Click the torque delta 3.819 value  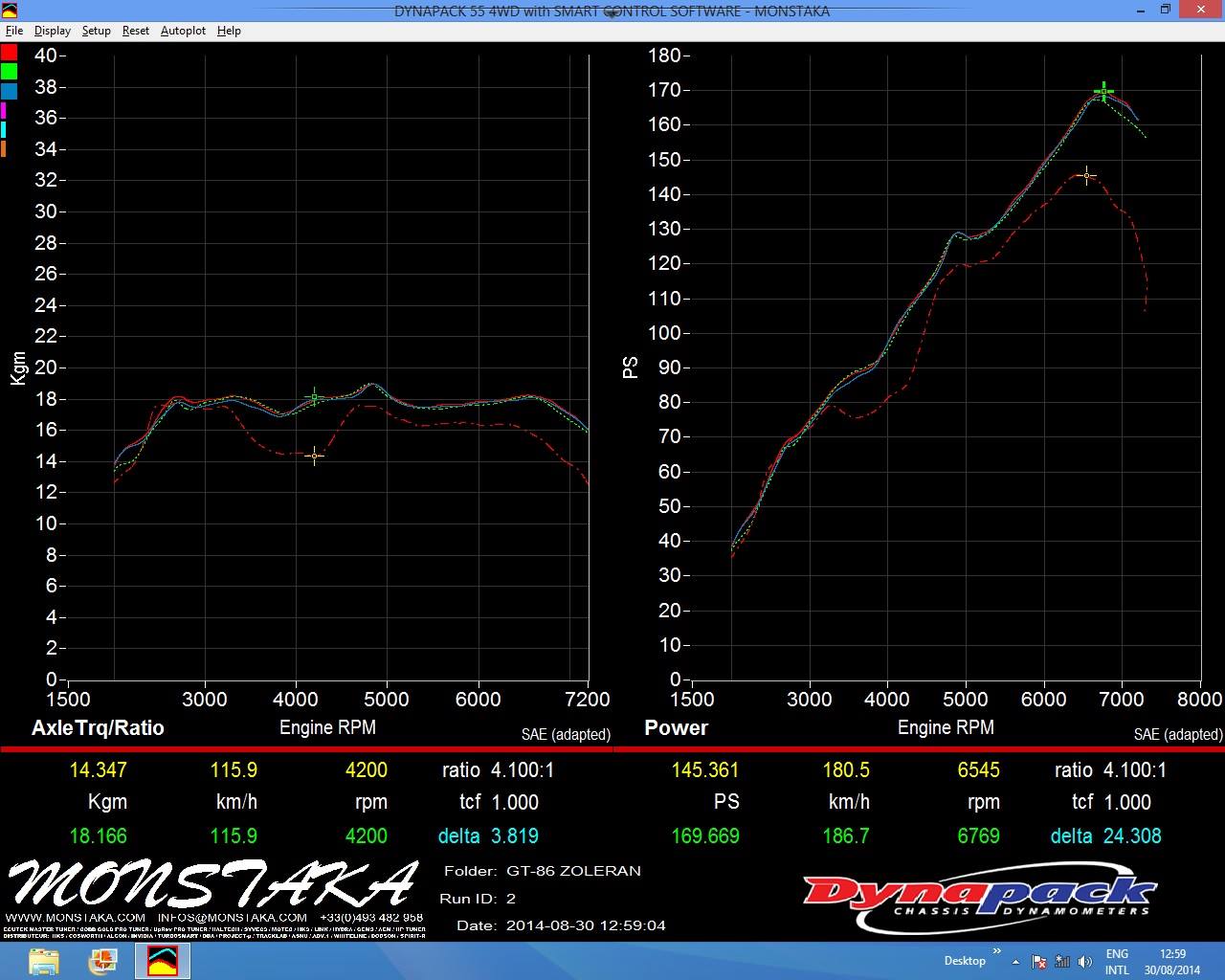point(515,835)
